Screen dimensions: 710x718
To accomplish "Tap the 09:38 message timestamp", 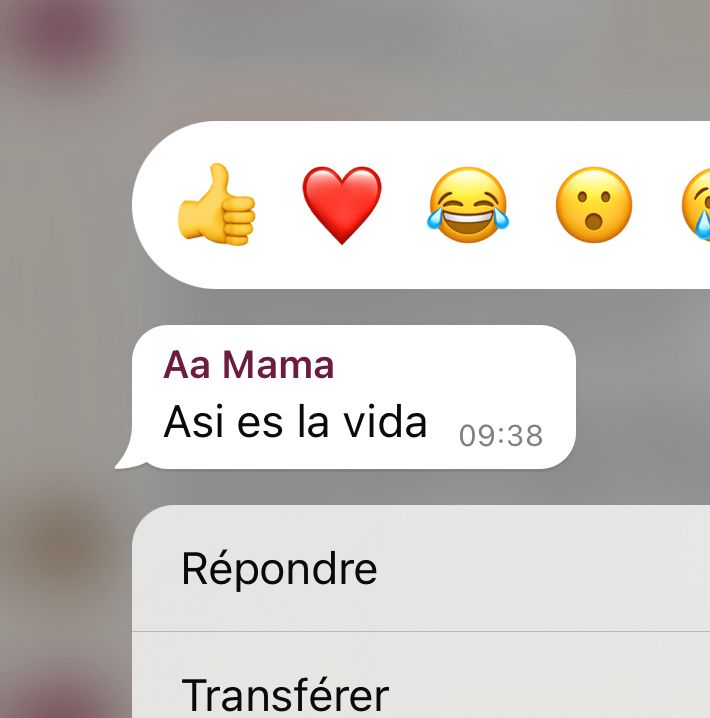I will tap(501, 435).
